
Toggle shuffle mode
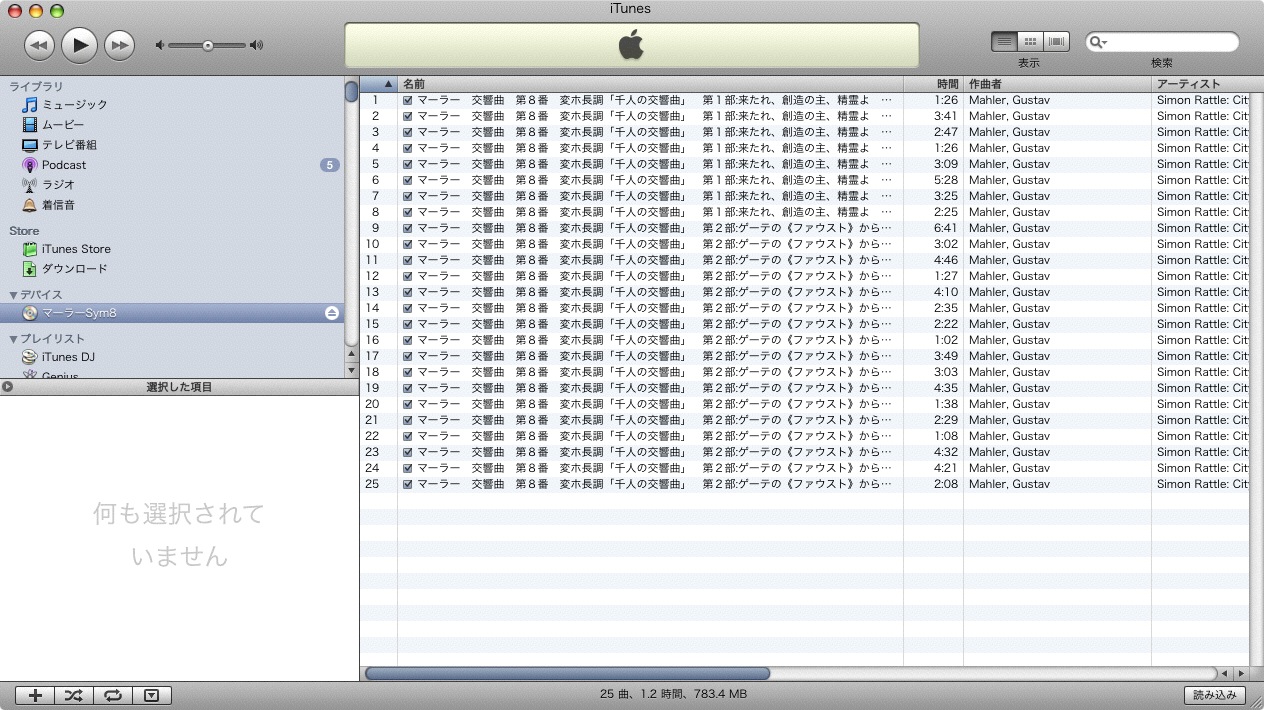74,696
